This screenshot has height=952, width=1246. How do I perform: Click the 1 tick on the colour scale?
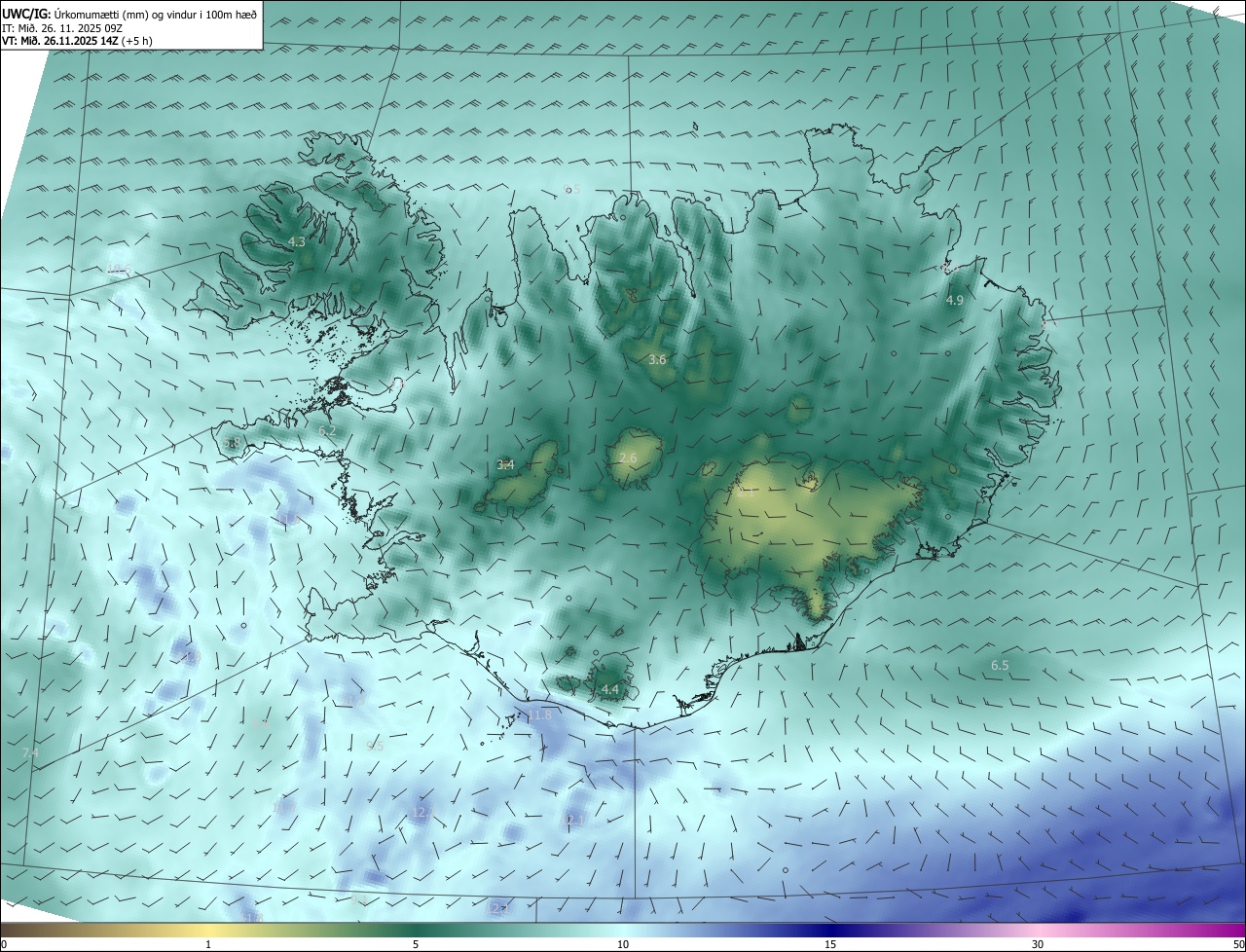(208, 944)
